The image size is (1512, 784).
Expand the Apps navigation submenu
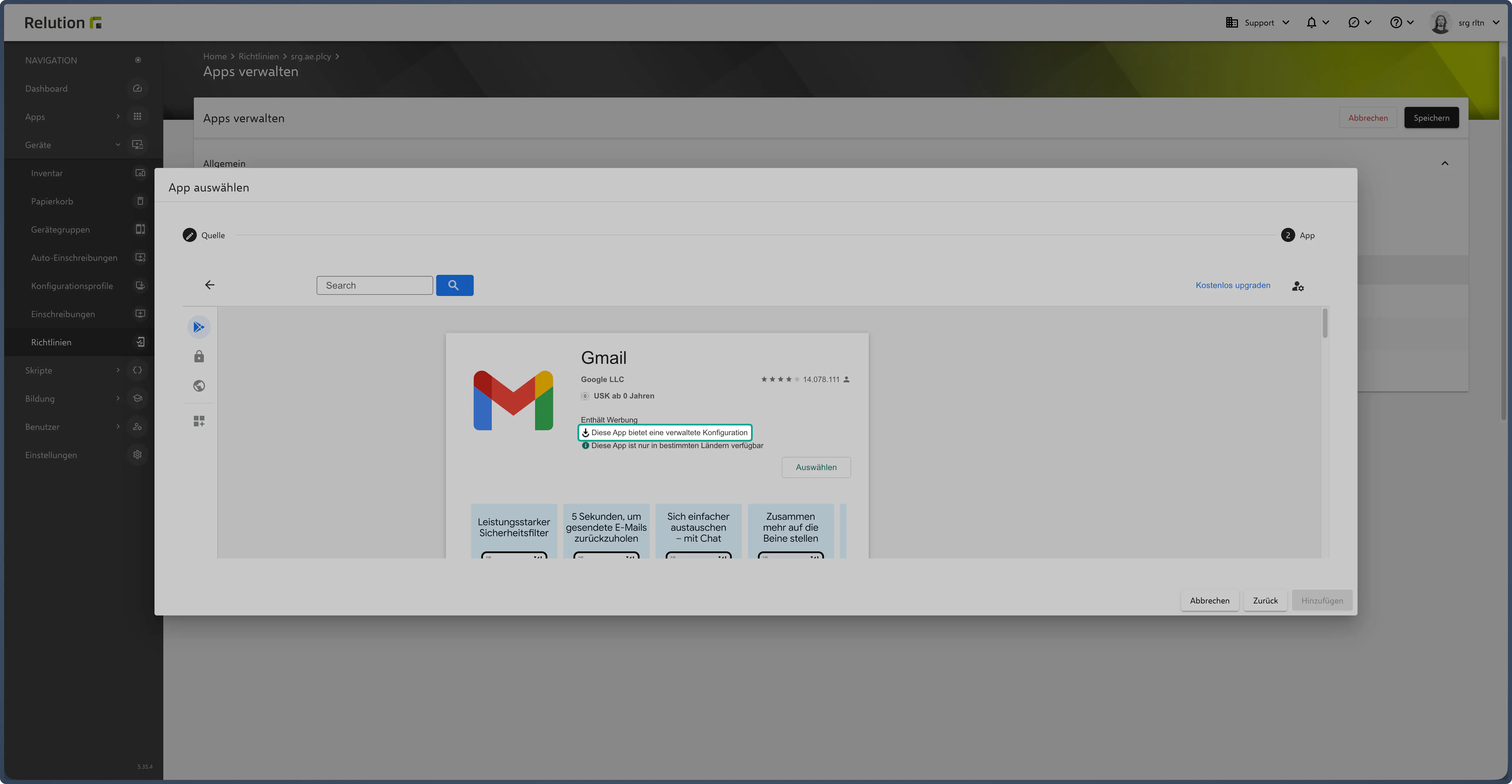coord(118,116)
